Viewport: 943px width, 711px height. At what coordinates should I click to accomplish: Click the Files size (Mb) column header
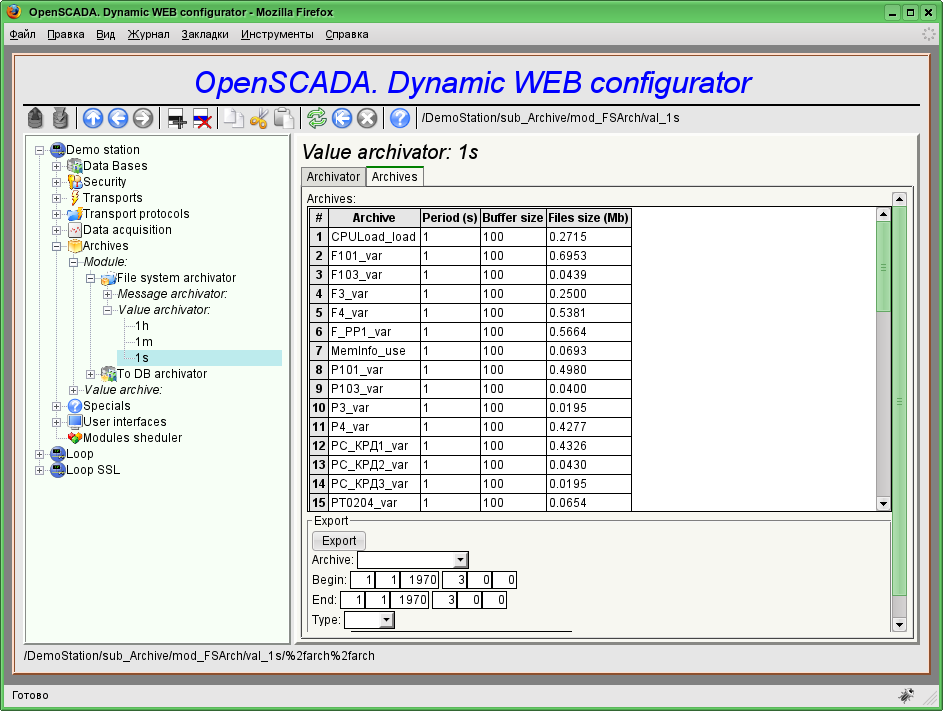pyautogui.click(x=589, y=218)
